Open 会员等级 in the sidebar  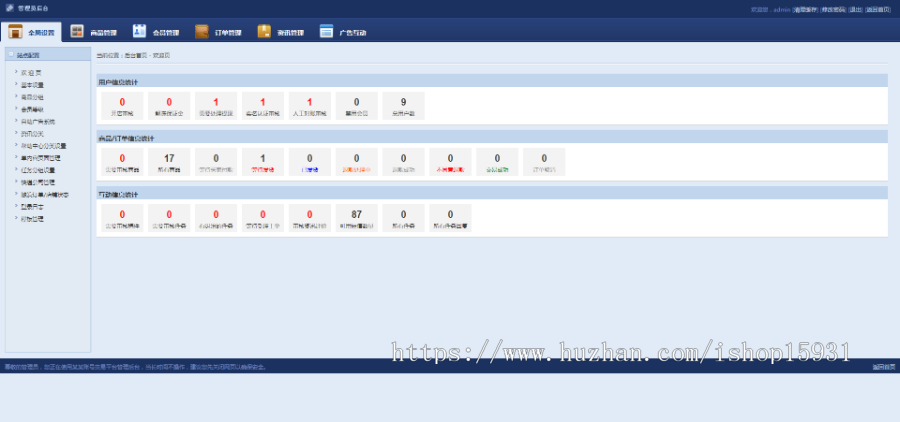[32, 109]
